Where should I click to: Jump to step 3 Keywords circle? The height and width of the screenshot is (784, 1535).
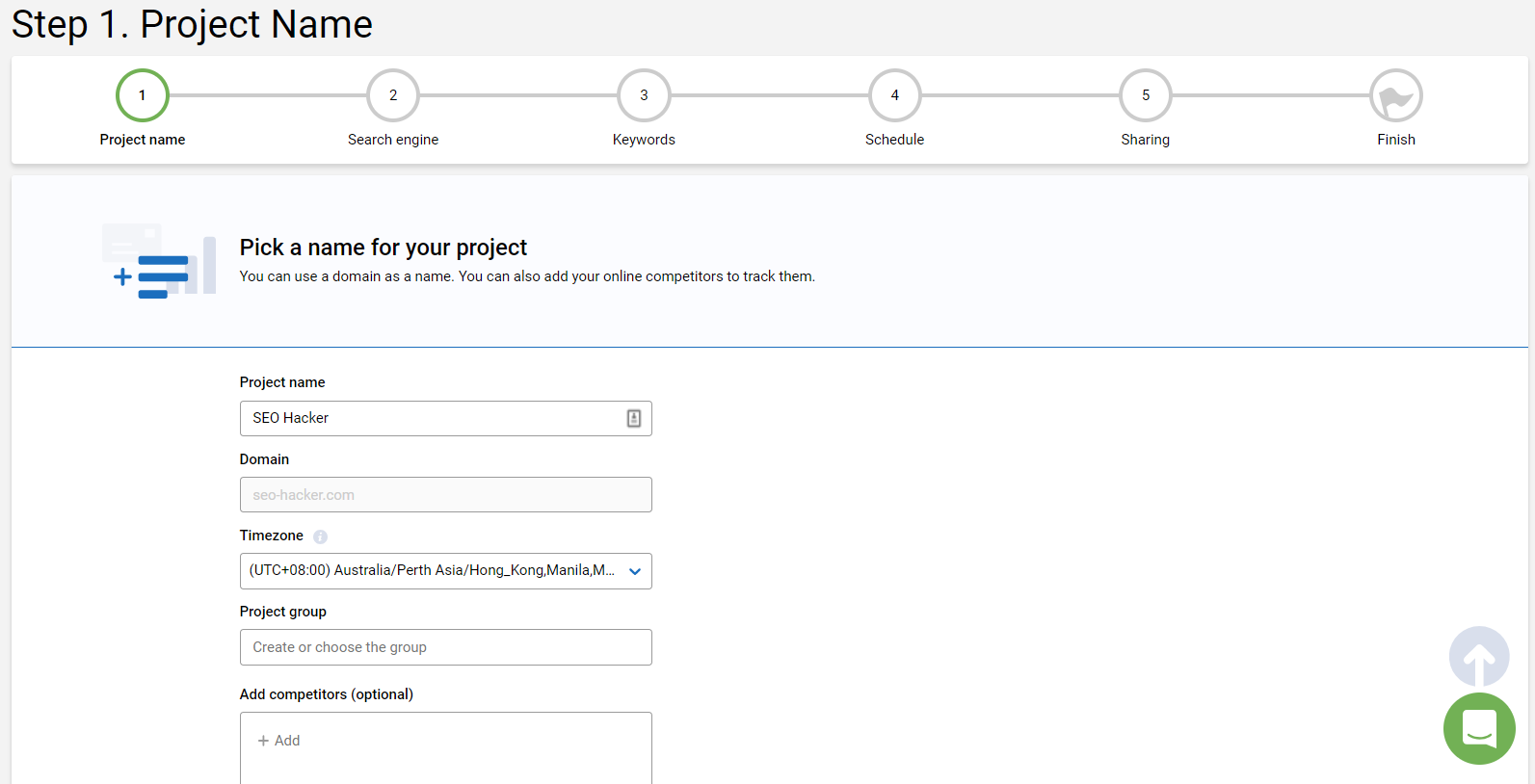(x=644, y=95)
